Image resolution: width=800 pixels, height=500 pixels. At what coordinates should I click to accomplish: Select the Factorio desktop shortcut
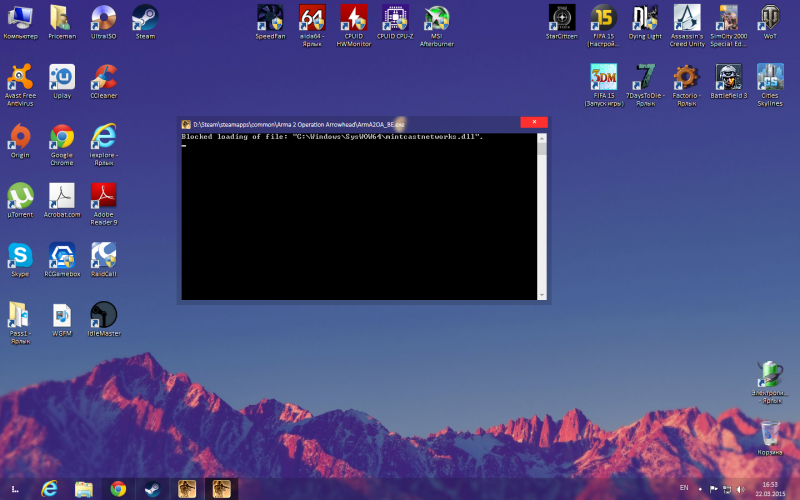(686, 78)
